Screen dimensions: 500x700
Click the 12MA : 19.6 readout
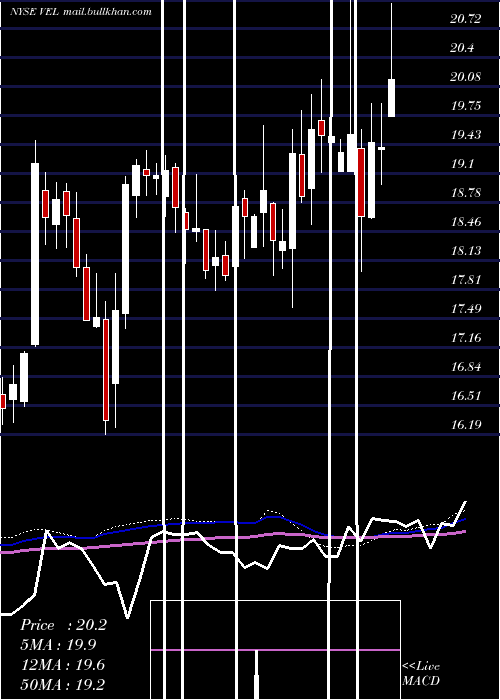point(63,664)
